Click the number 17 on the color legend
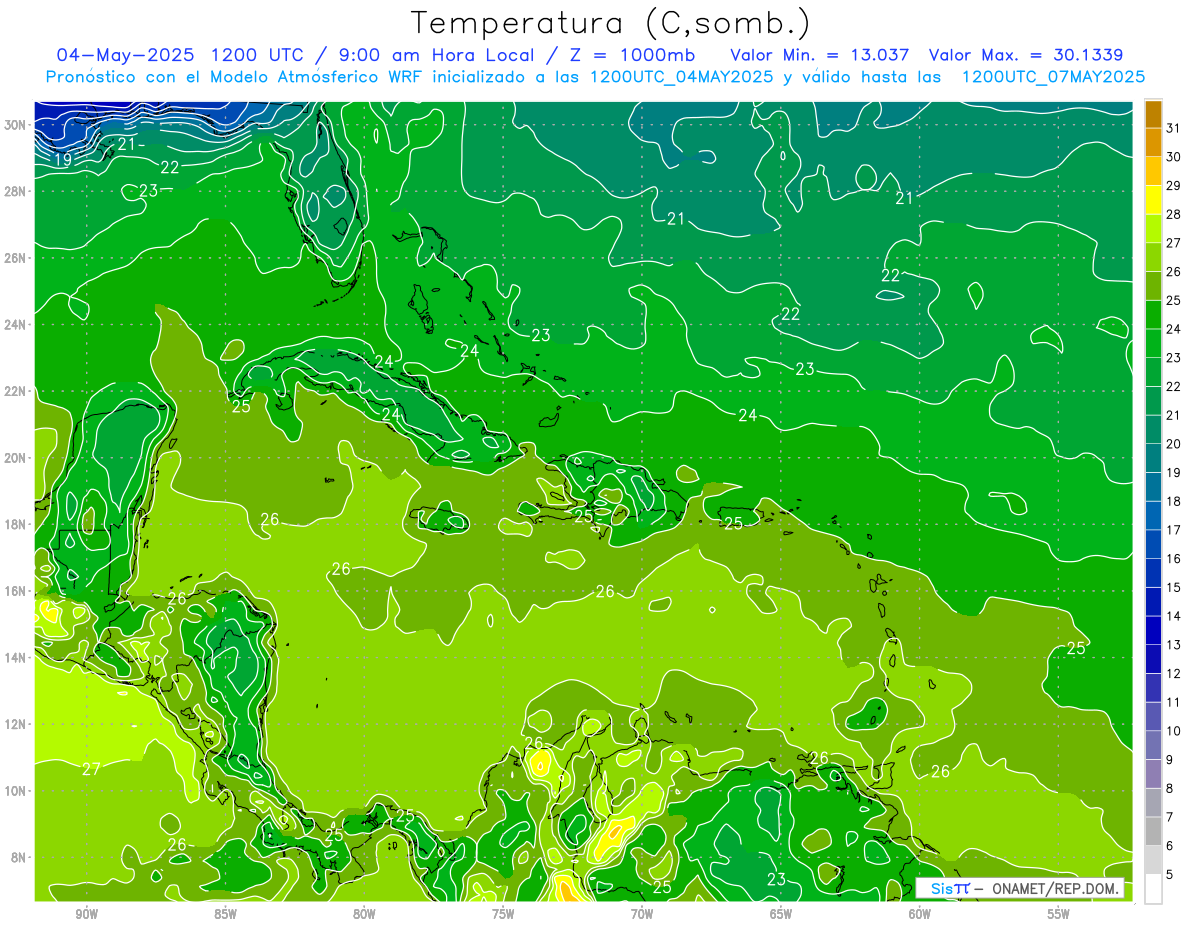This screenshot has height=927, width=1200. [1174, 530]
